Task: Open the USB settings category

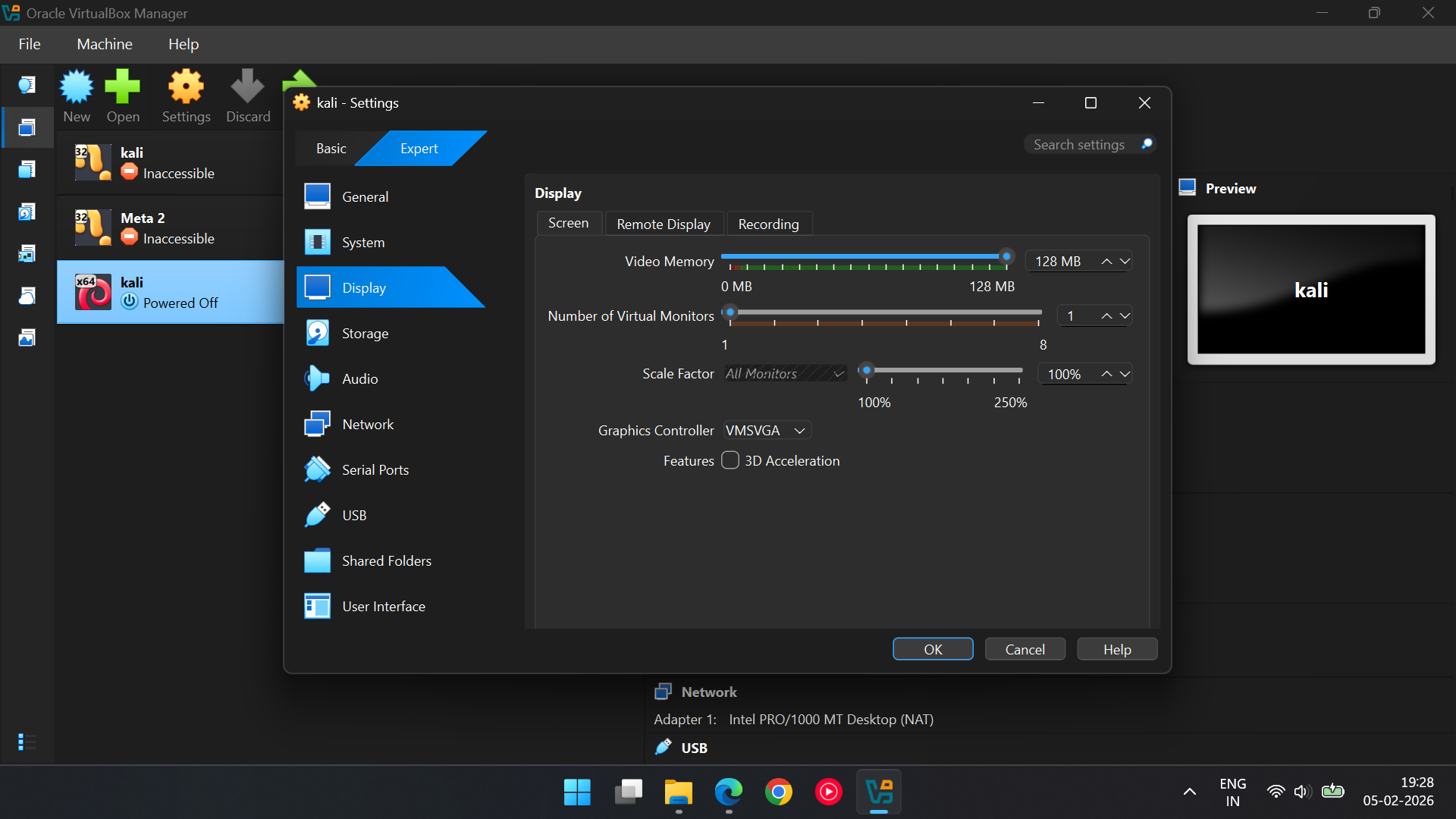Action: click(x=354, y=516)
